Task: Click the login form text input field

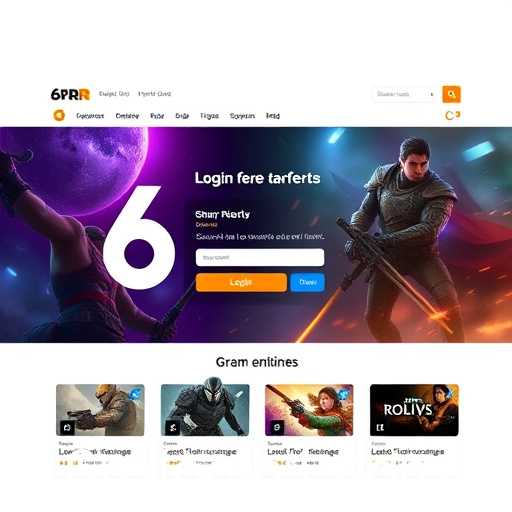Action: pyautogui.click(x=260, y=257)
